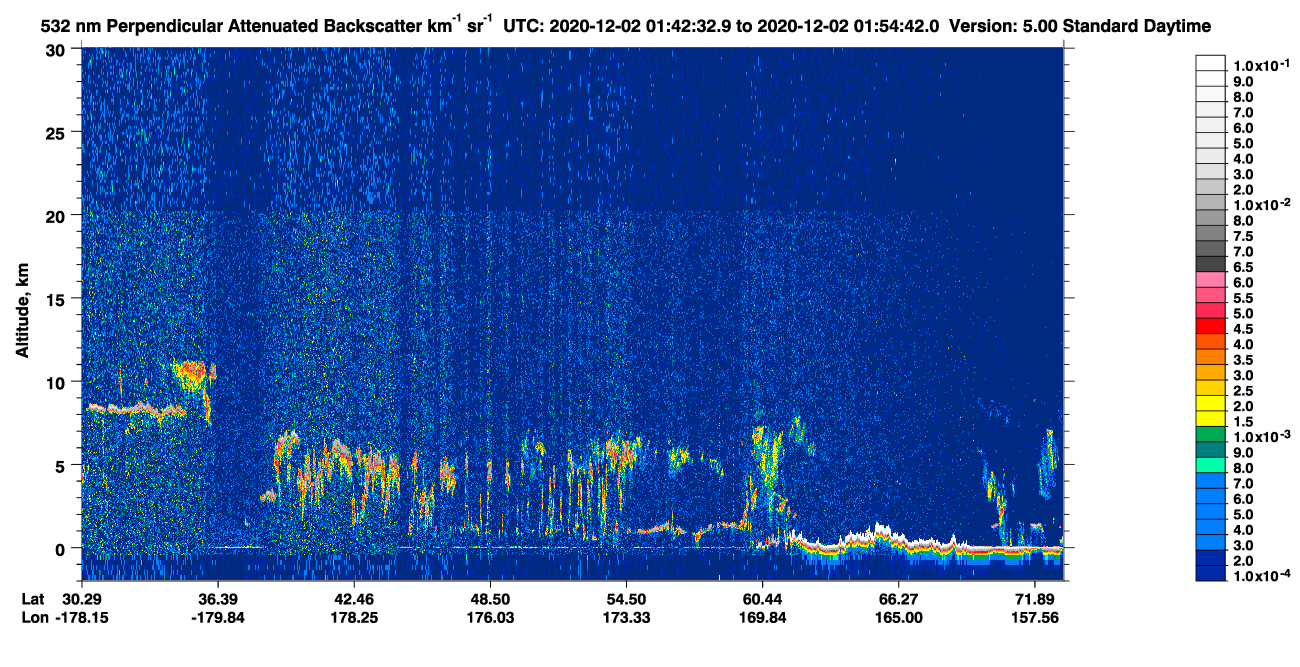1300x667 pixels.
Task: Select latitude value '48.50'
Action: [490, 598]
